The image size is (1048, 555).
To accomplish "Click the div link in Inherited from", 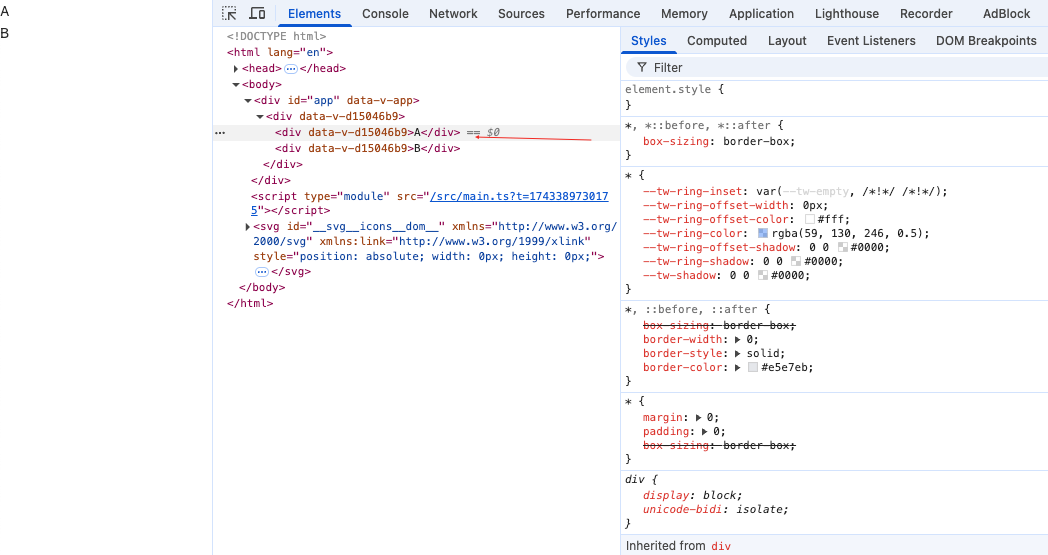I will tap(720, 546).
